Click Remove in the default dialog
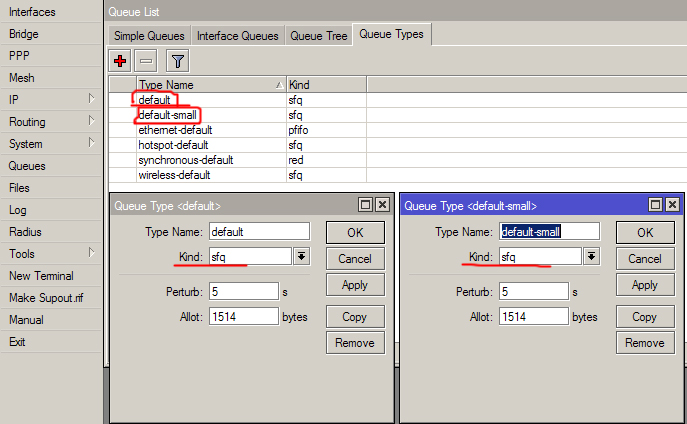 (355, 343)
